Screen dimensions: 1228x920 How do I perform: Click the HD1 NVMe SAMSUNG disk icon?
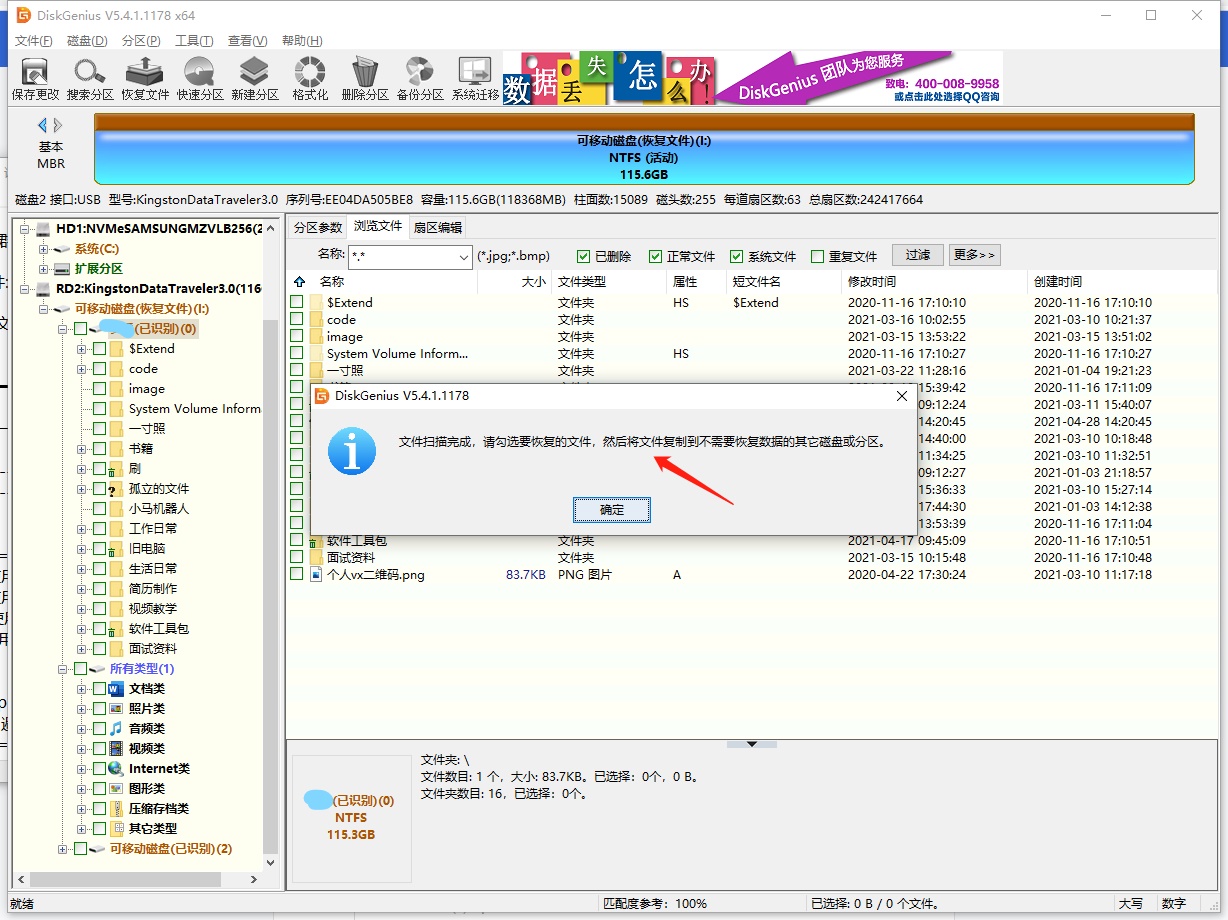43,230
